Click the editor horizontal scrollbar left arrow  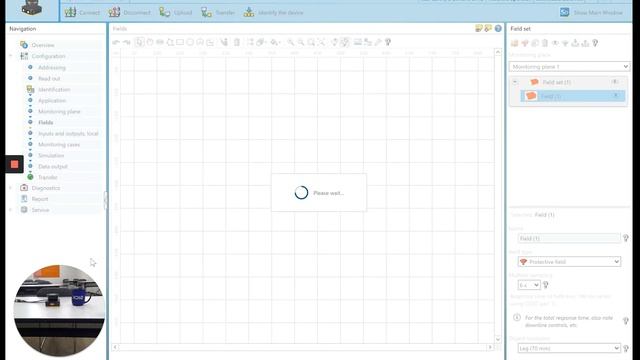[x=115, y=347]
